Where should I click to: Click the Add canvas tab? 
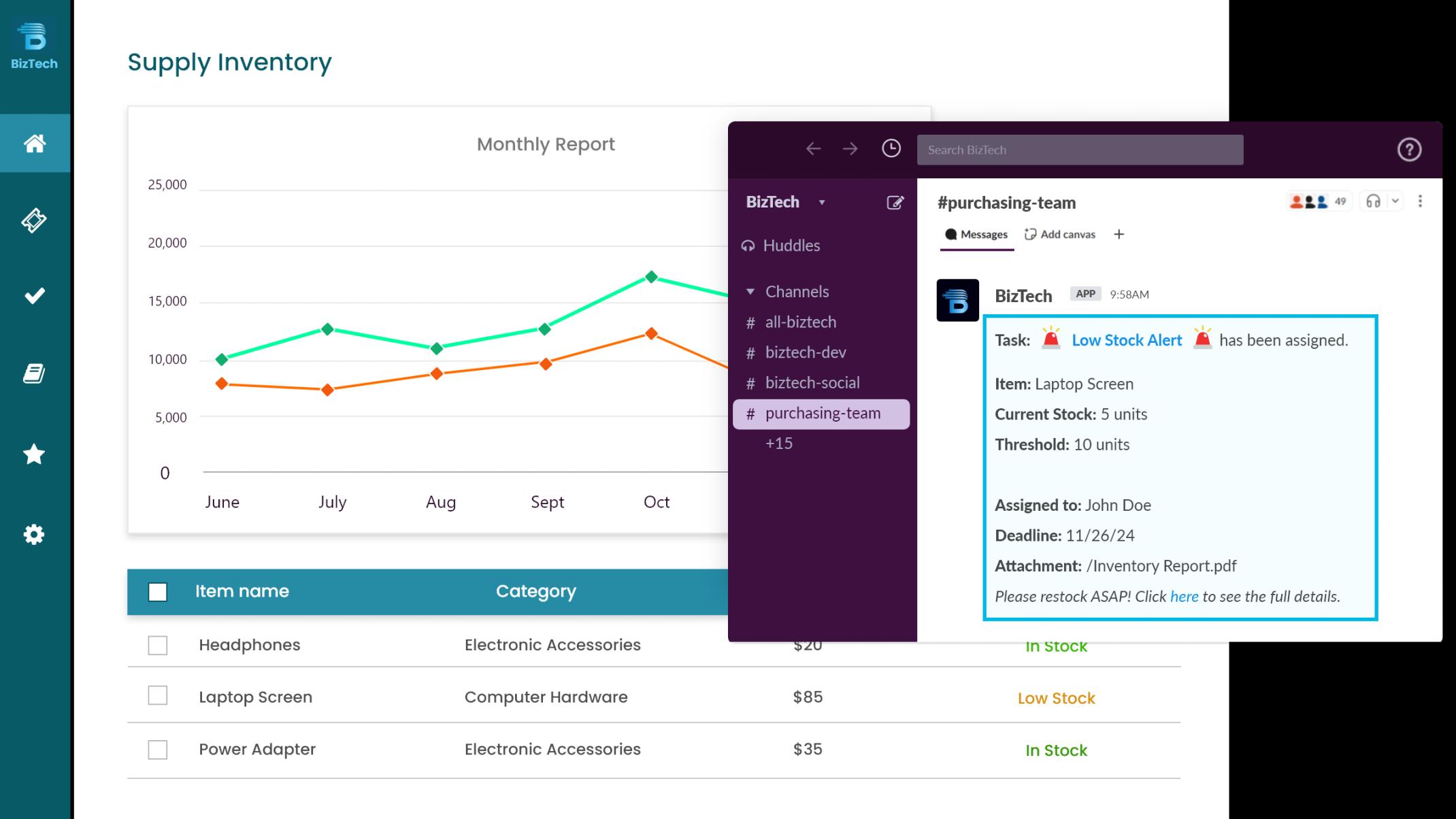[x=1060, y=234]
